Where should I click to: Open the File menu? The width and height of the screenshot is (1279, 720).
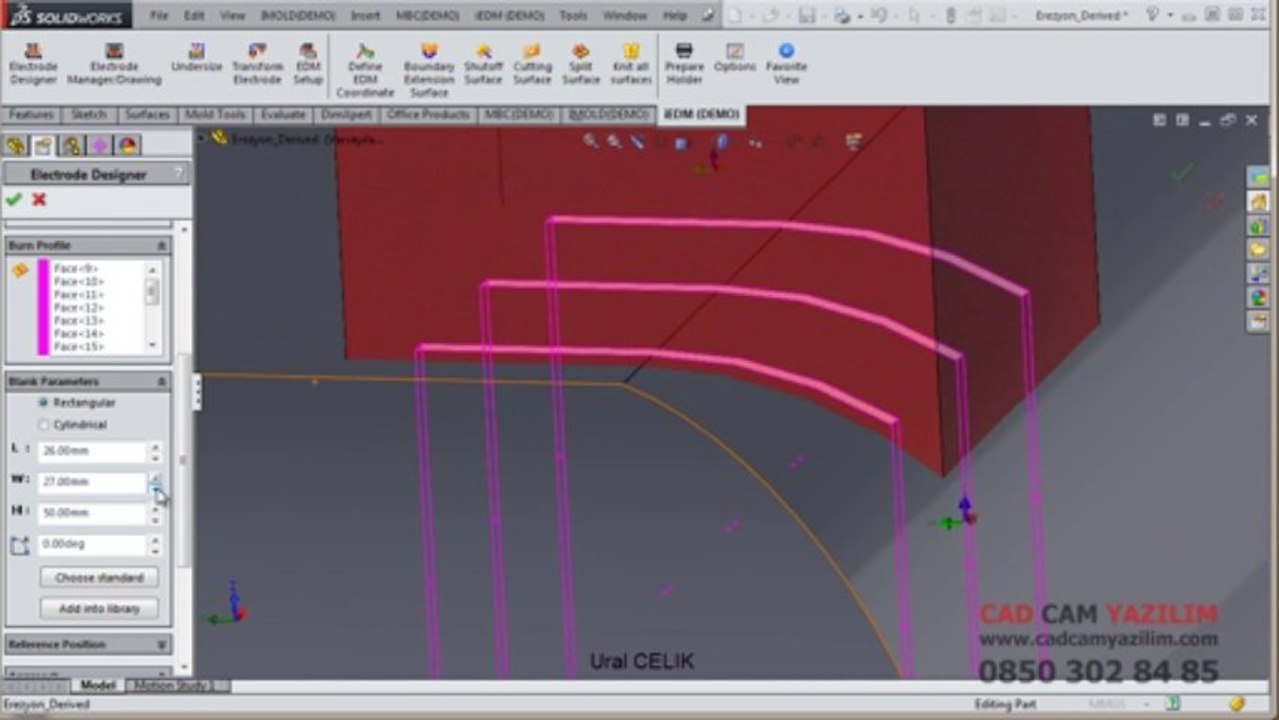159,16
